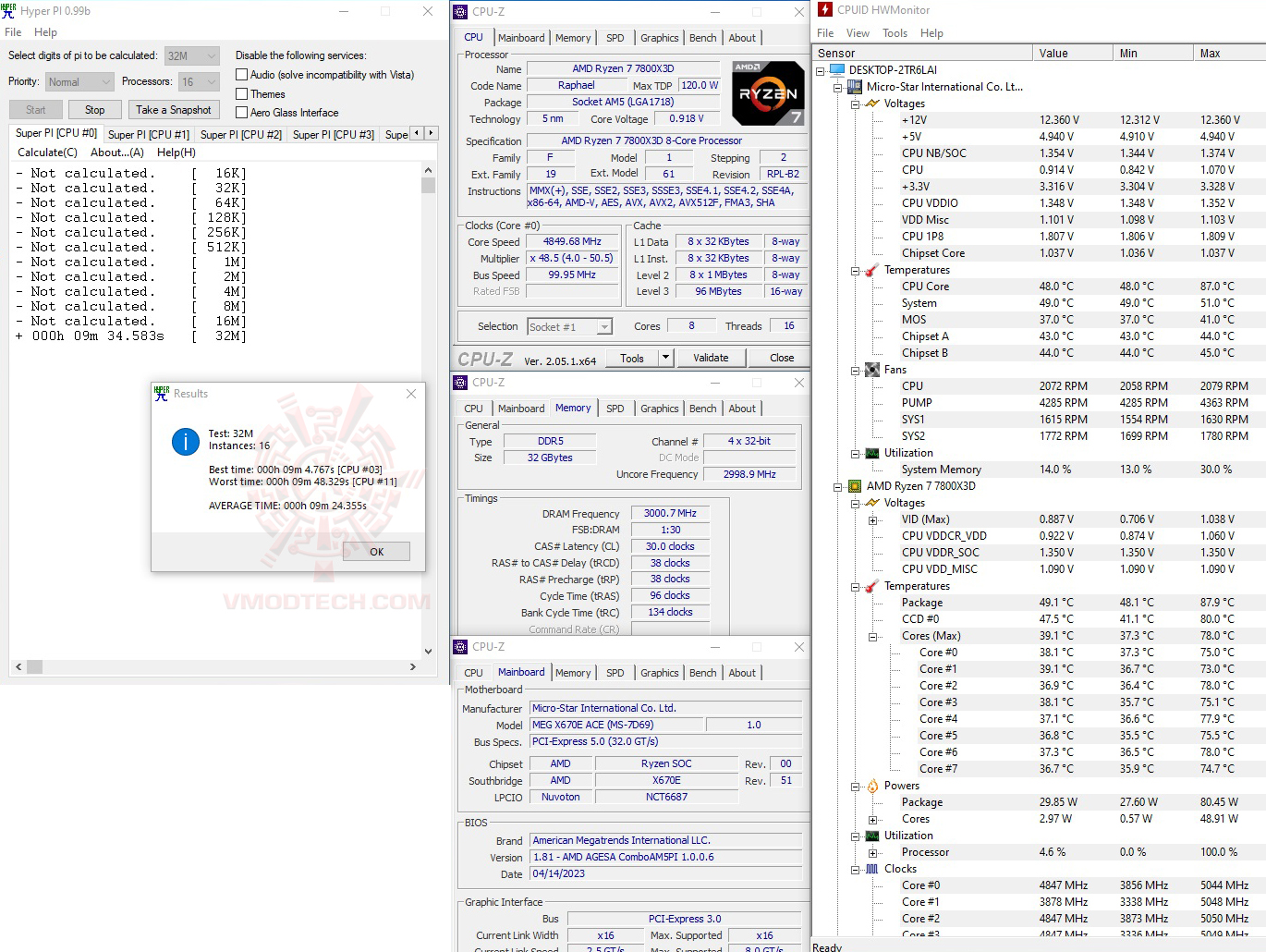Screen dimensions: 1266x952
Task: Open the Bench tab in the CPU-Z Processor window
Action: pos(702,38)
